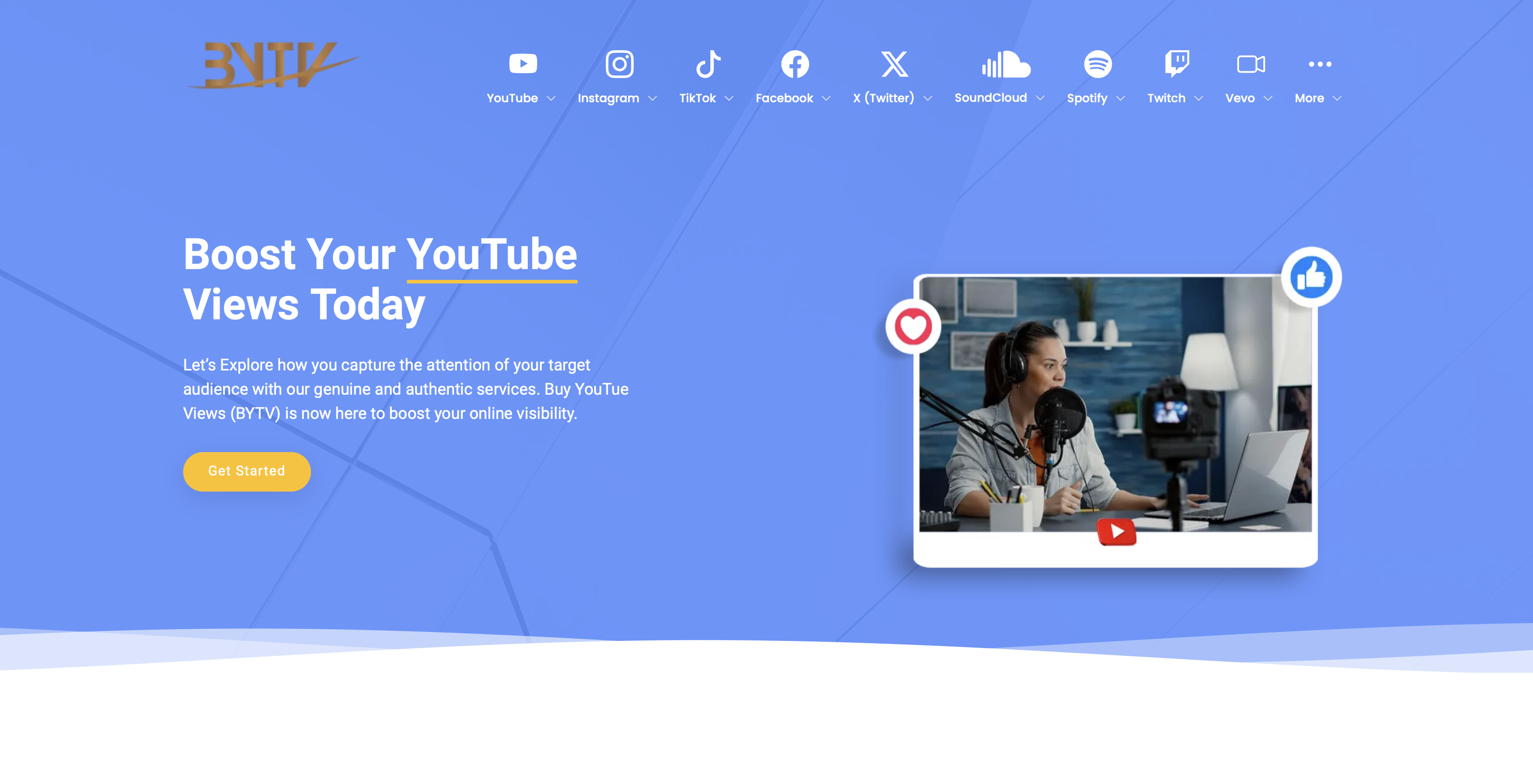Click the 'Views Today' headline text
The height and width of the screenshot is (784, 1533).
(x=304, y=305)
